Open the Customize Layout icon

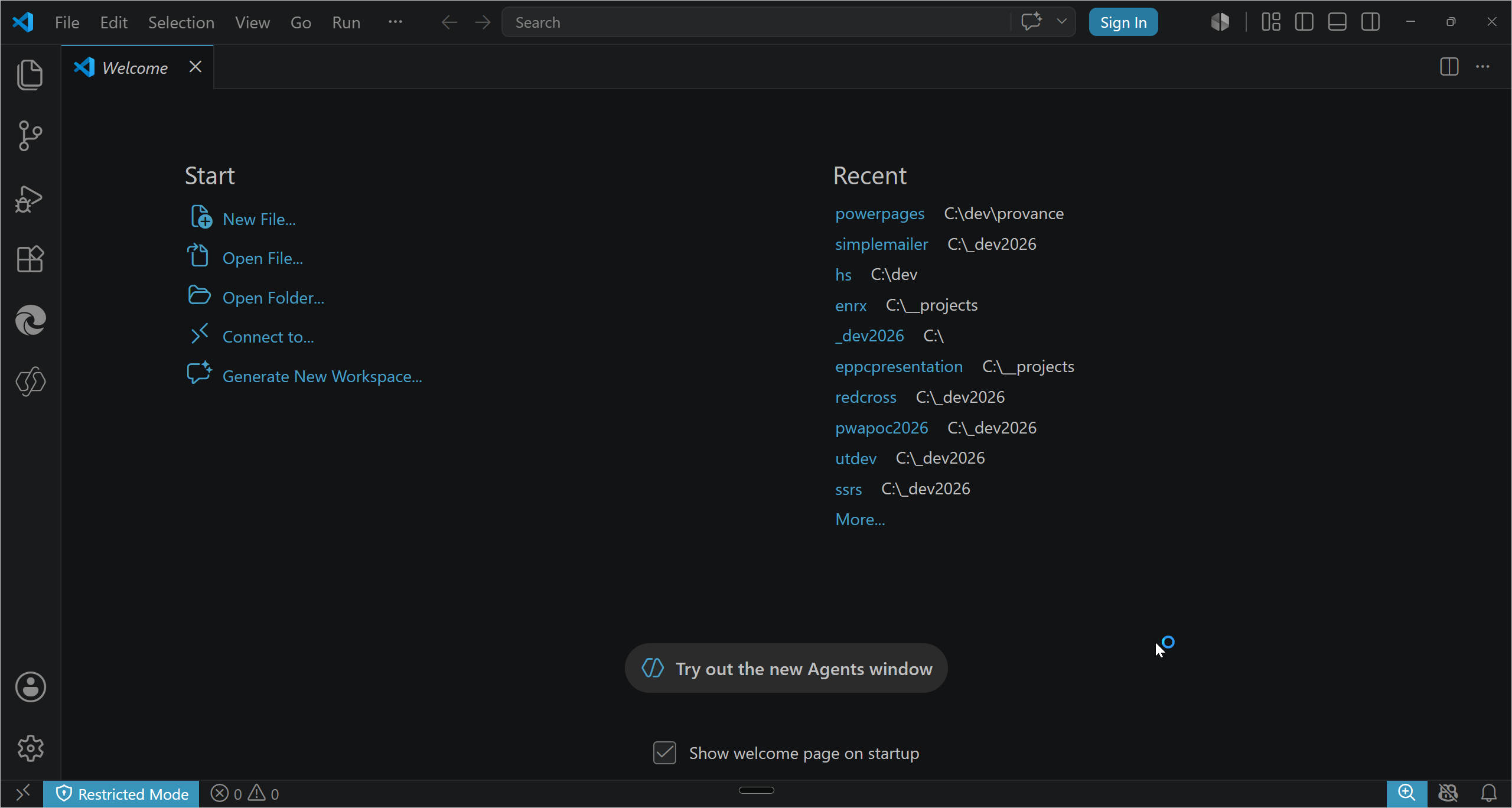click(1271, 22)
